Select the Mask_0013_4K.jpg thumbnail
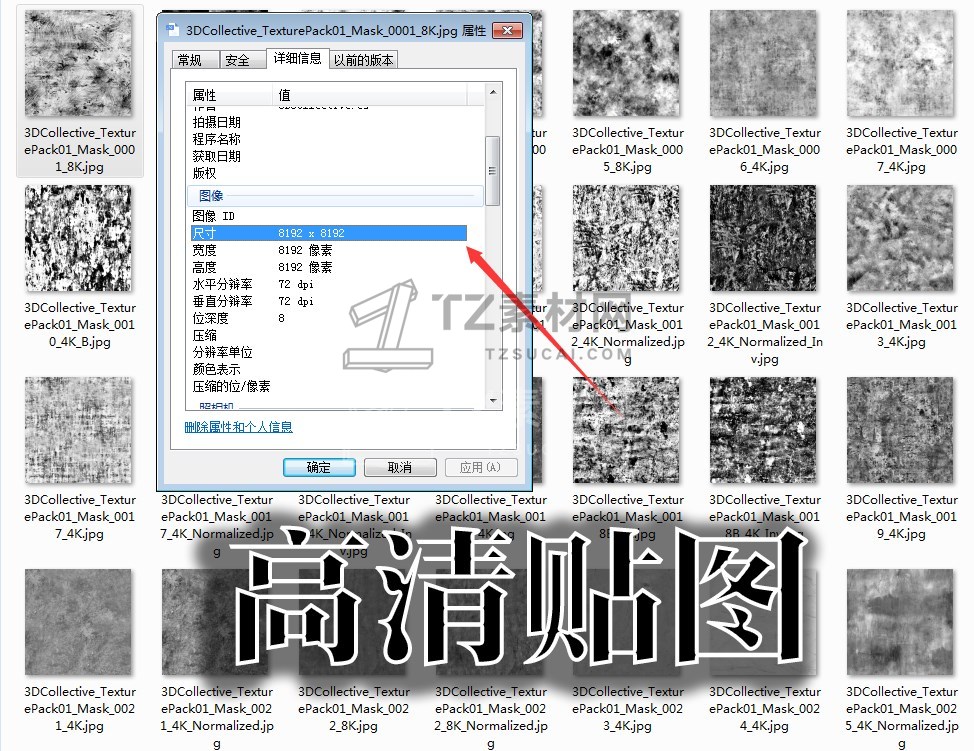 click(x=900, y=238)
